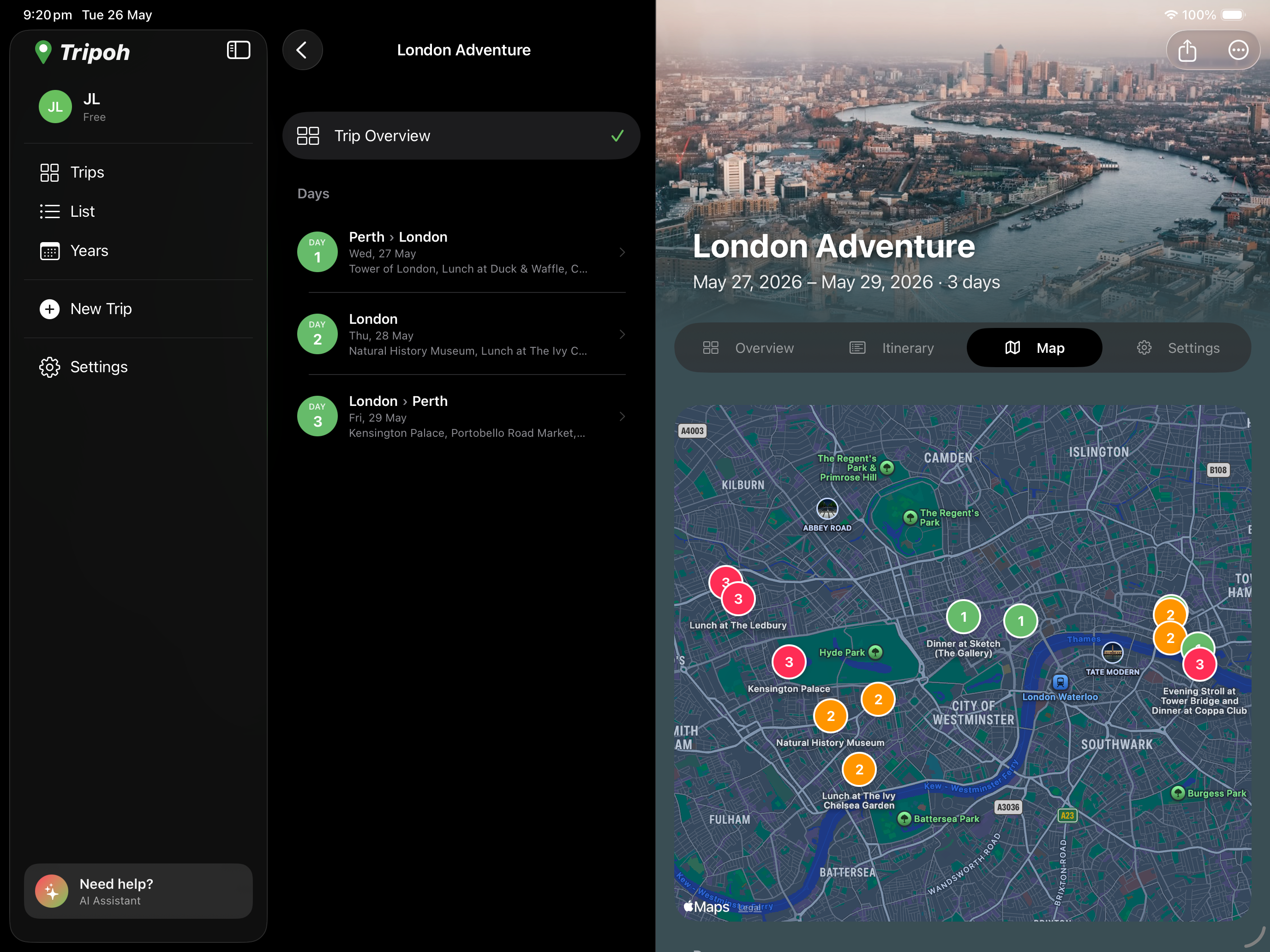1270x952 pixels.
Task: Open the Apple Maps logo
Action: pyautogui.click(x=706, y=907)
